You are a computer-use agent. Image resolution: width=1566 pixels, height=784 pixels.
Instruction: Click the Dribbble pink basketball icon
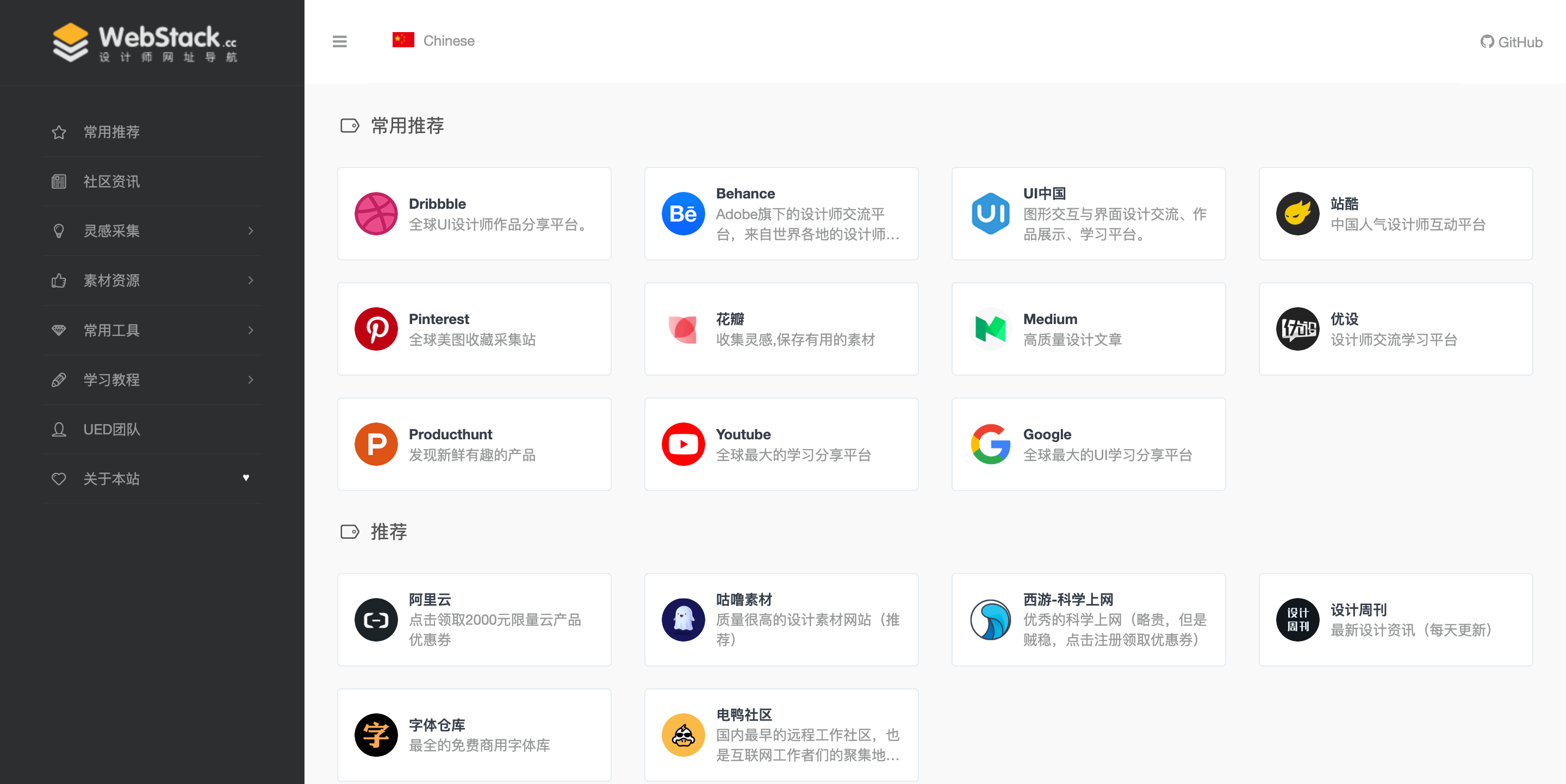(x=376, y=213)
